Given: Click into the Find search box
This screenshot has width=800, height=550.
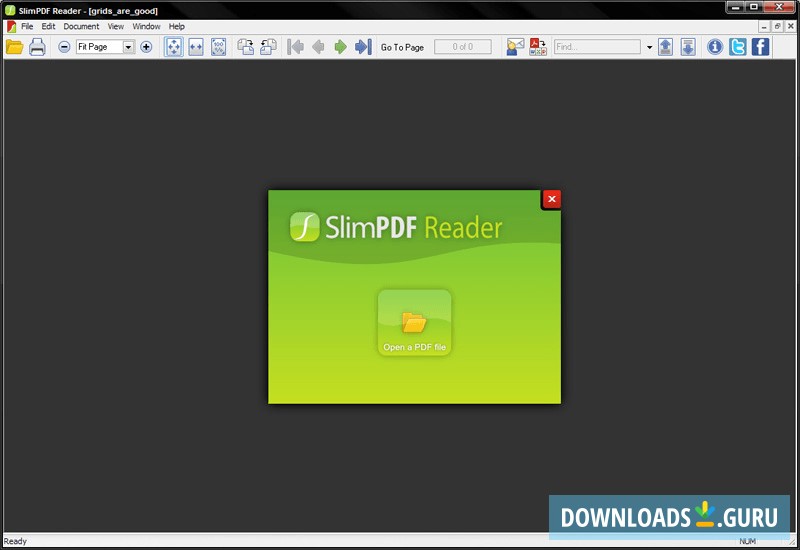Looking at the screenshot, I should (x=597, y=47).
